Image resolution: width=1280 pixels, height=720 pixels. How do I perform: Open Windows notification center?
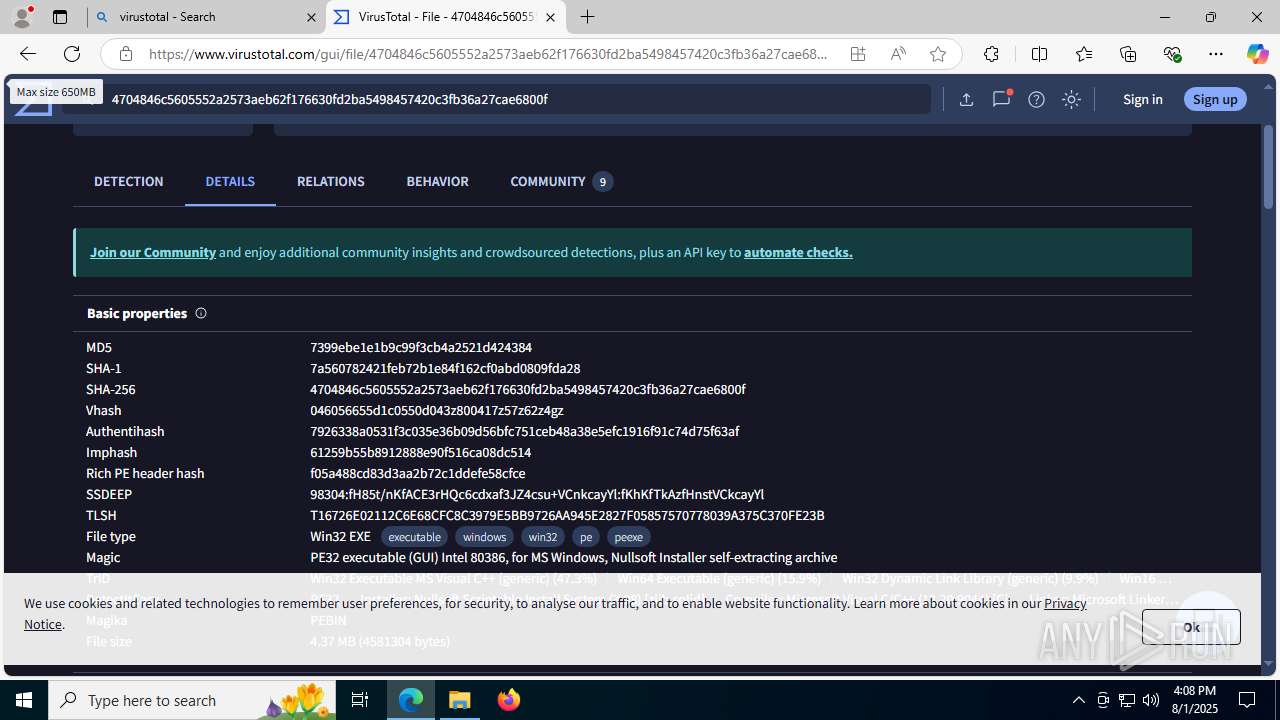coord(1248,700)
